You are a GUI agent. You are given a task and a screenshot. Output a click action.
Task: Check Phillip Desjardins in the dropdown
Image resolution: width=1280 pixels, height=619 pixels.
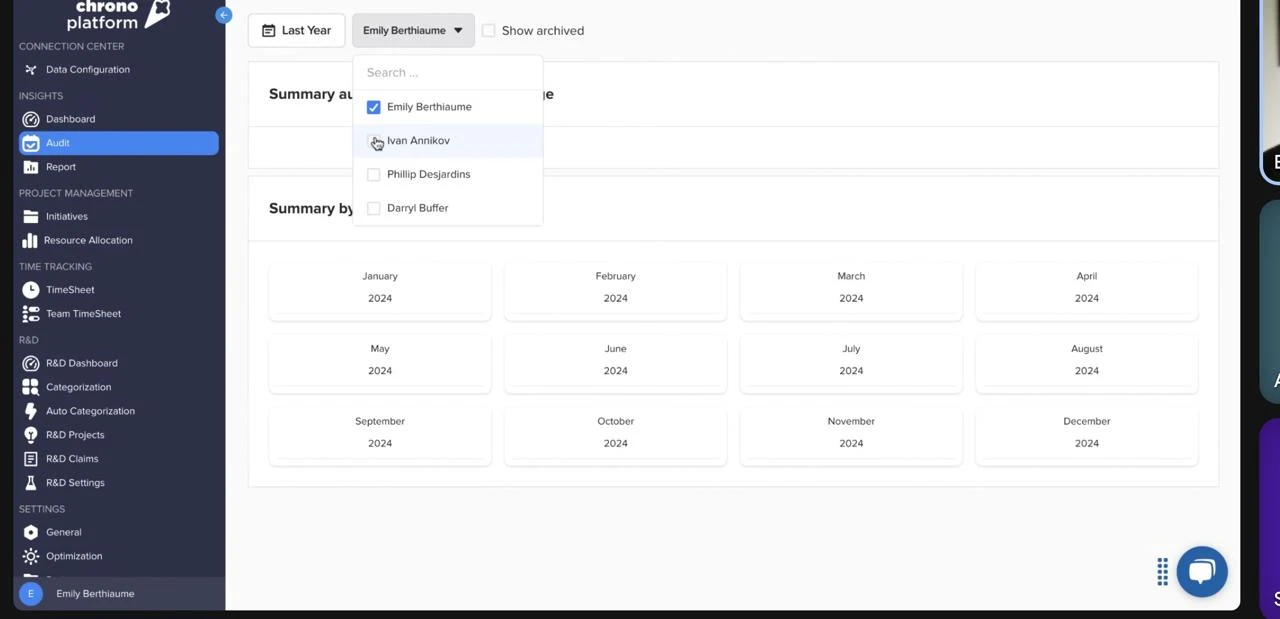click(373, 174)
